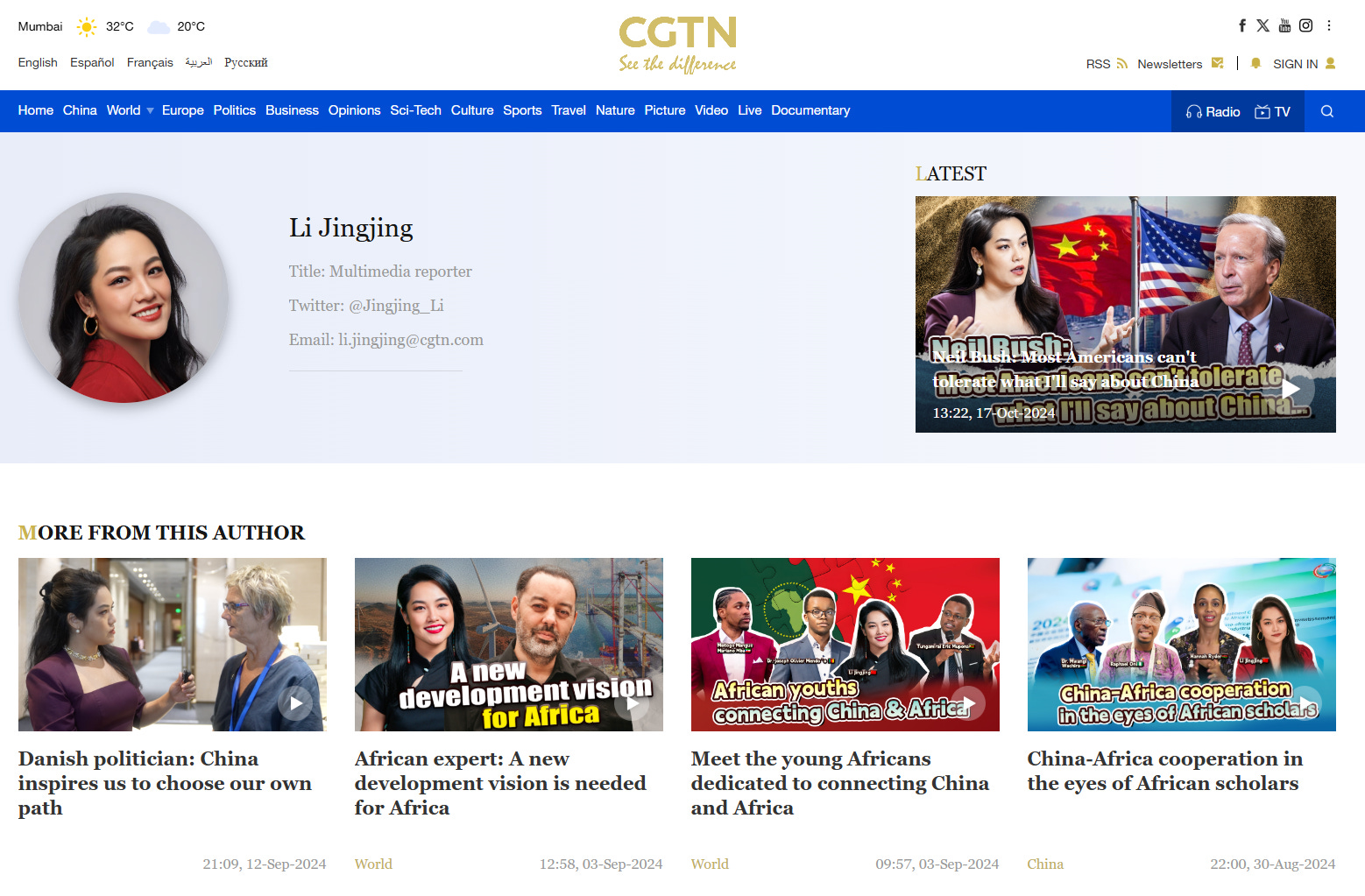Click the notification bell icon
Screen dimensions: 1365x896
point(1255,63)
